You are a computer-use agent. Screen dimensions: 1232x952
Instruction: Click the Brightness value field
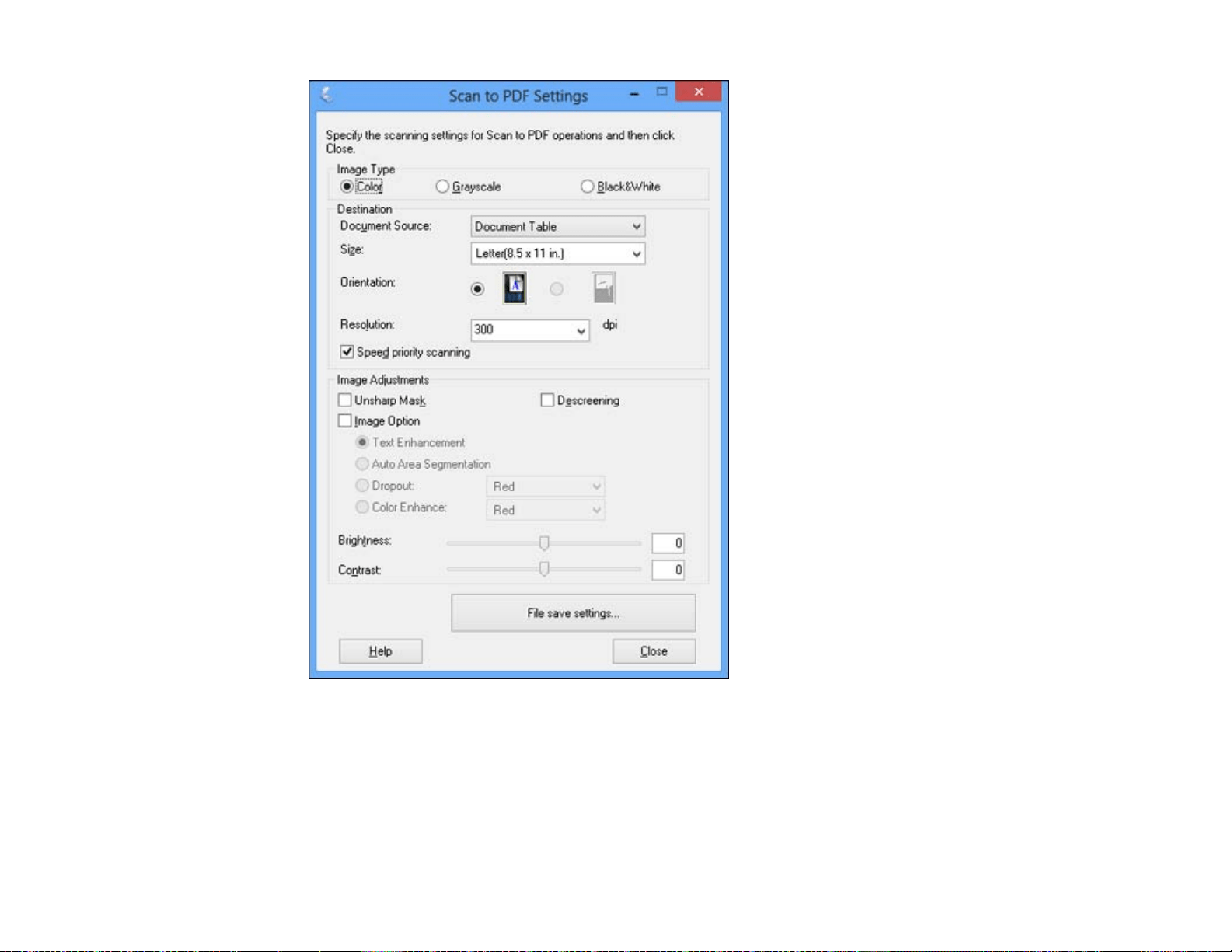668,542
